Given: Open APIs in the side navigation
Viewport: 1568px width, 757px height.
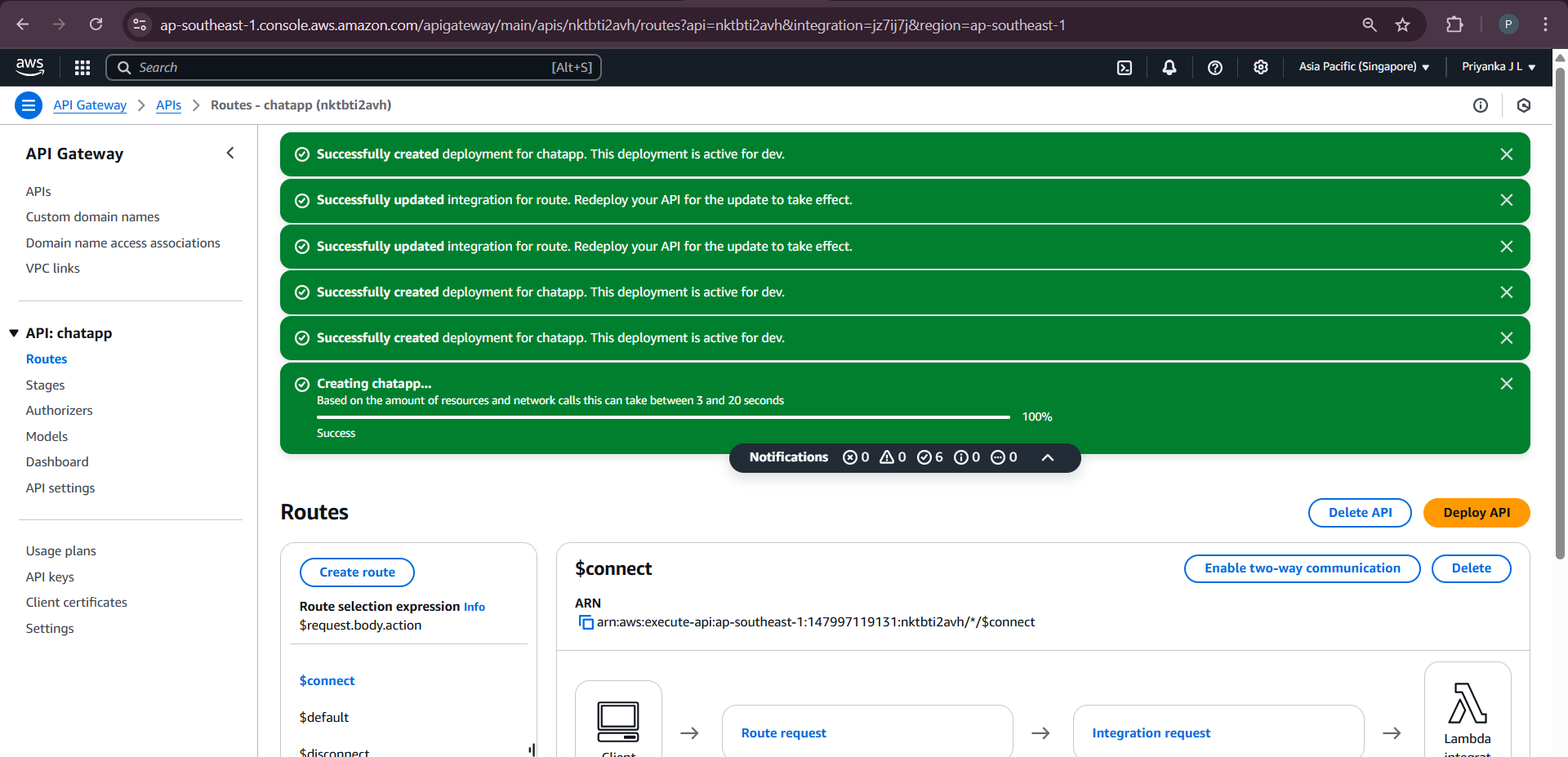Looking at the screenshot, I should [38, 191].
